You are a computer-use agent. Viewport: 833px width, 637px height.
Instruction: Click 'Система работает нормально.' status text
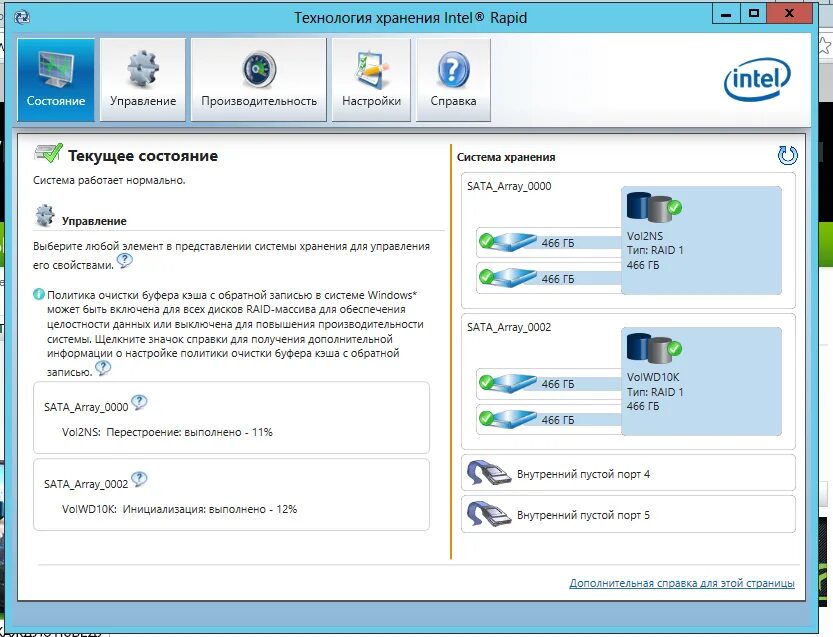[x=109, y=180]
